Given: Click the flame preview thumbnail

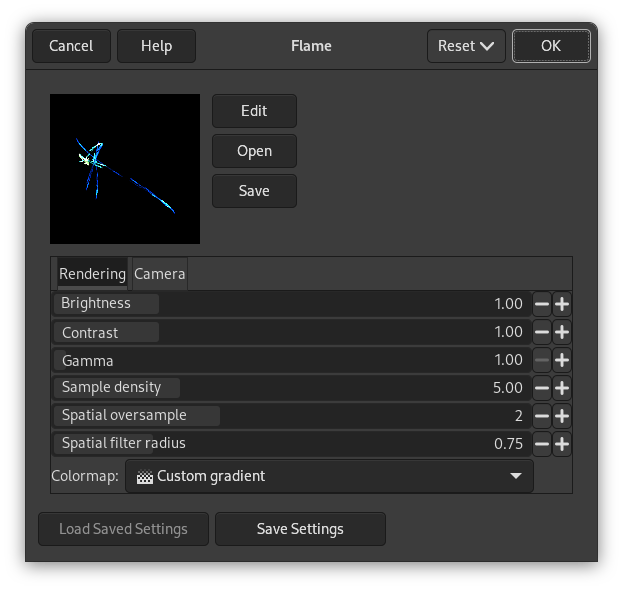Looking at the screenshot, I should tap(125, 169).
